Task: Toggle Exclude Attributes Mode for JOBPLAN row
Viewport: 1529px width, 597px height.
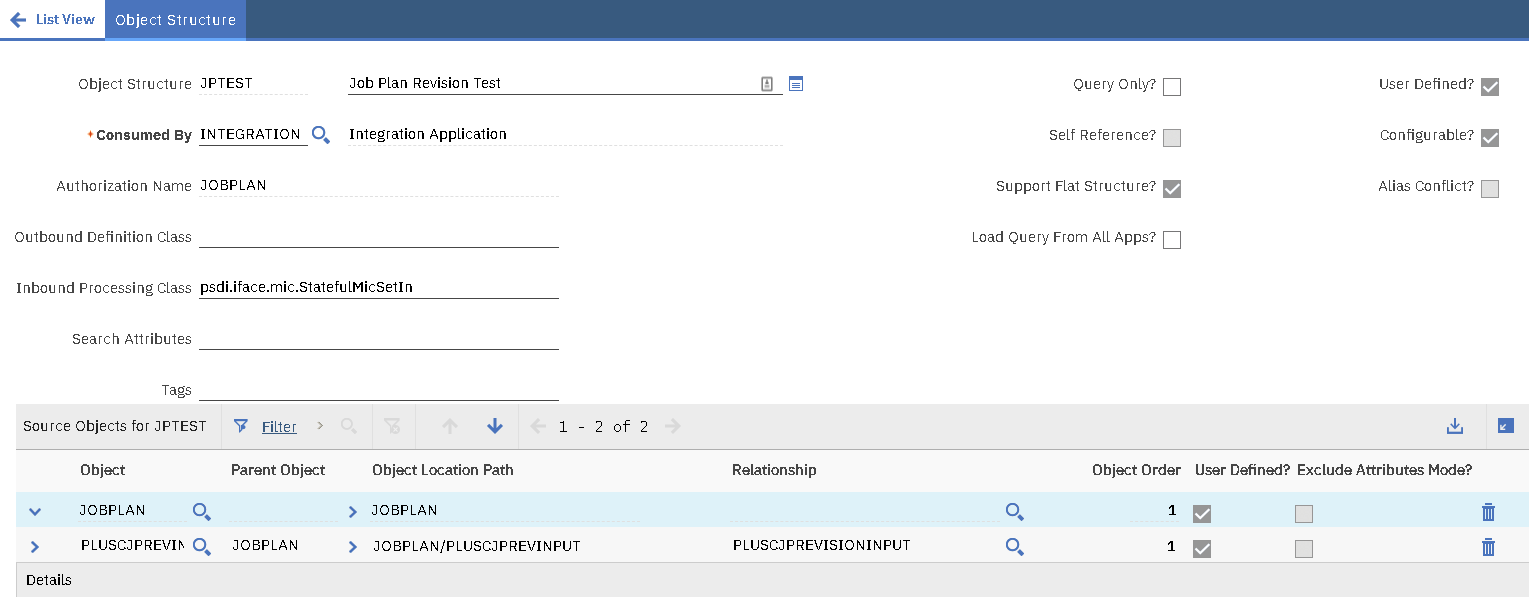Action: pyautogui.click(x=1304, y=514)
